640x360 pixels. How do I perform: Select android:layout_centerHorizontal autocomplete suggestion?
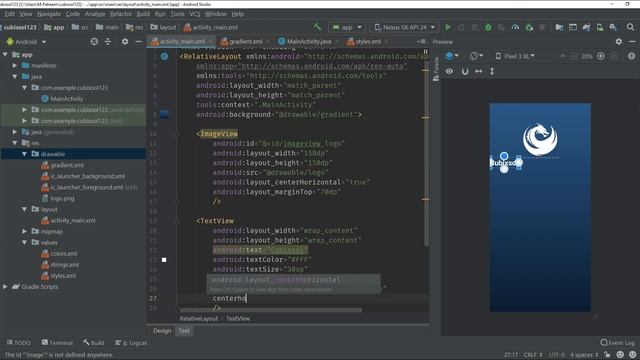point(293,280)
